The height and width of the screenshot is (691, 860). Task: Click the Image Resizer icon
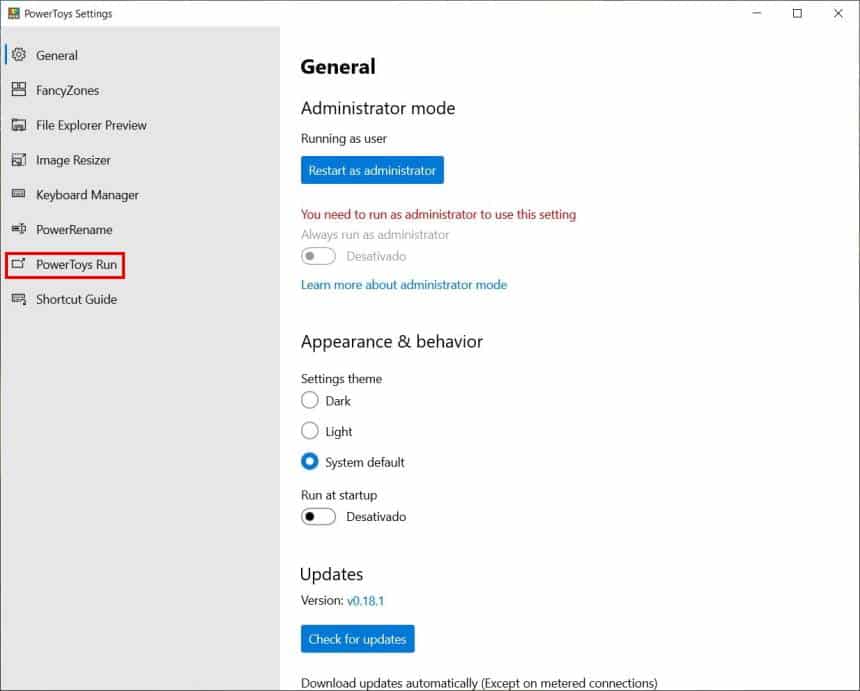19,160
